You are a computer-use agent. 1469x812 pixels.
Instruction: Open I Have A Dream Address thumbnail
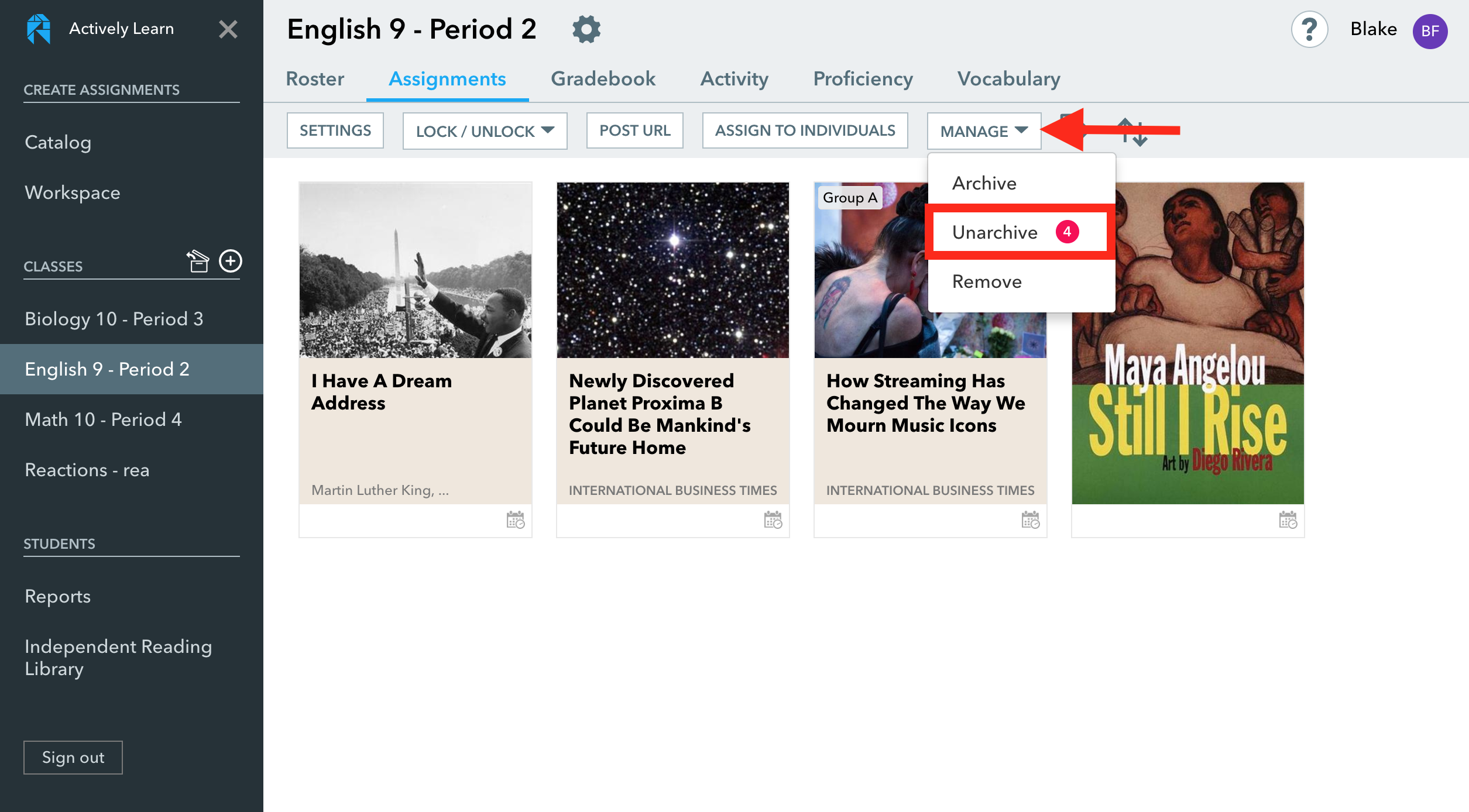click(416, 270)
